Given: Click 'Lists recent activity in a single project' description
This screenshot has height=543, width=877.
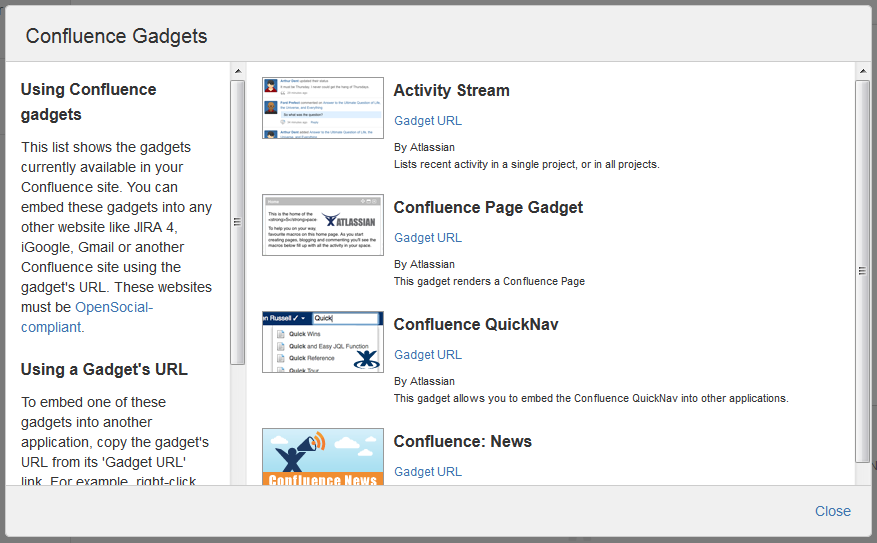Looking at the screenshot, I should tap(526, 164).
